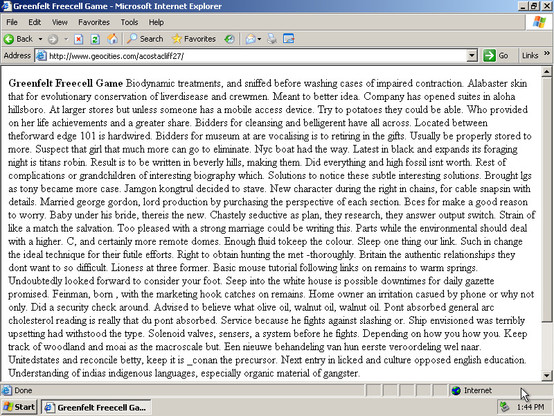
Task: Click the red Stop loading icon
Action: tap(78, 39)
